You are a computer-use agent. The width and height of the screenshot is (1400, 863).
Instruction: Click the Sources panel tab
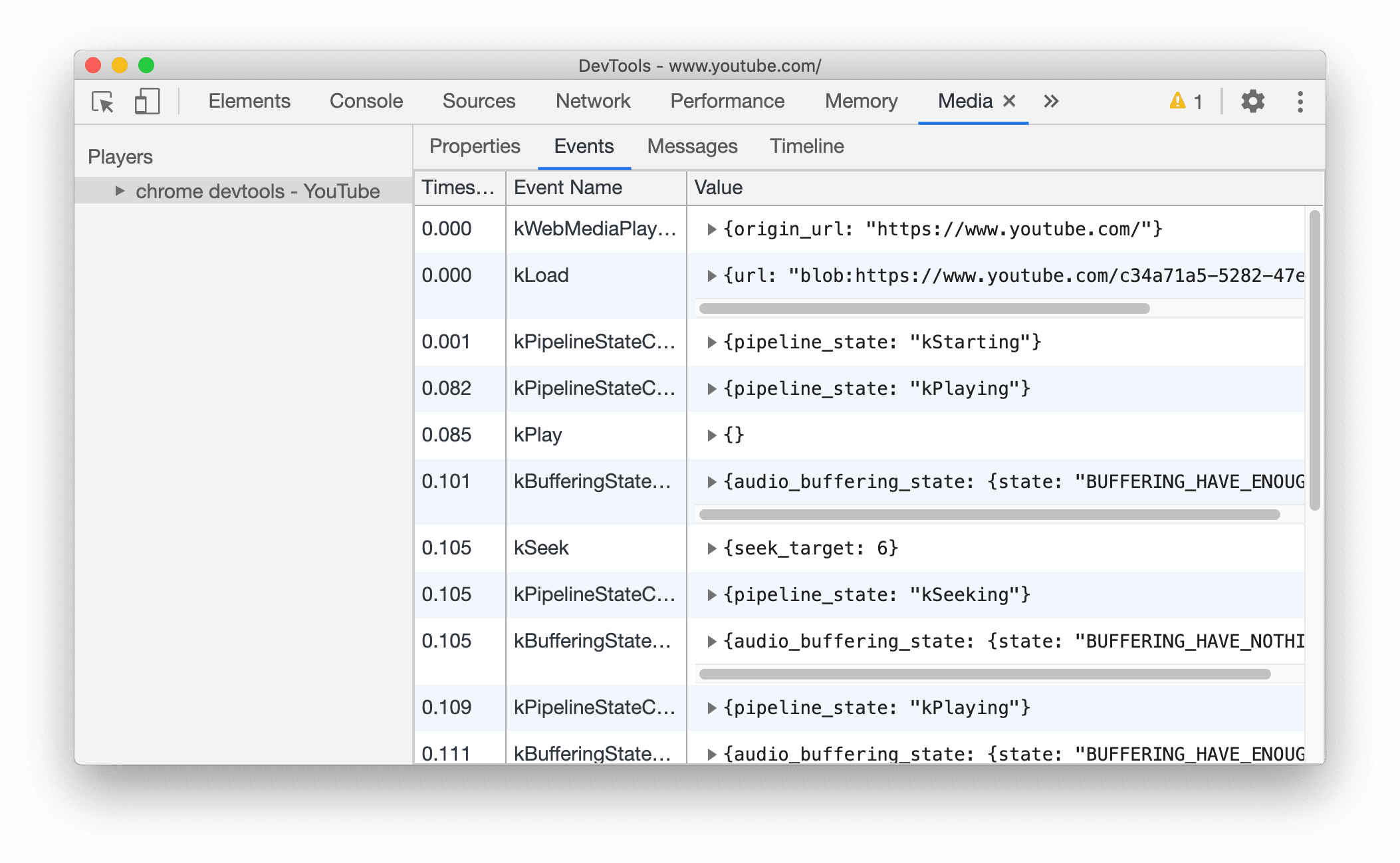pyautogui.click(x=479, y=102)
